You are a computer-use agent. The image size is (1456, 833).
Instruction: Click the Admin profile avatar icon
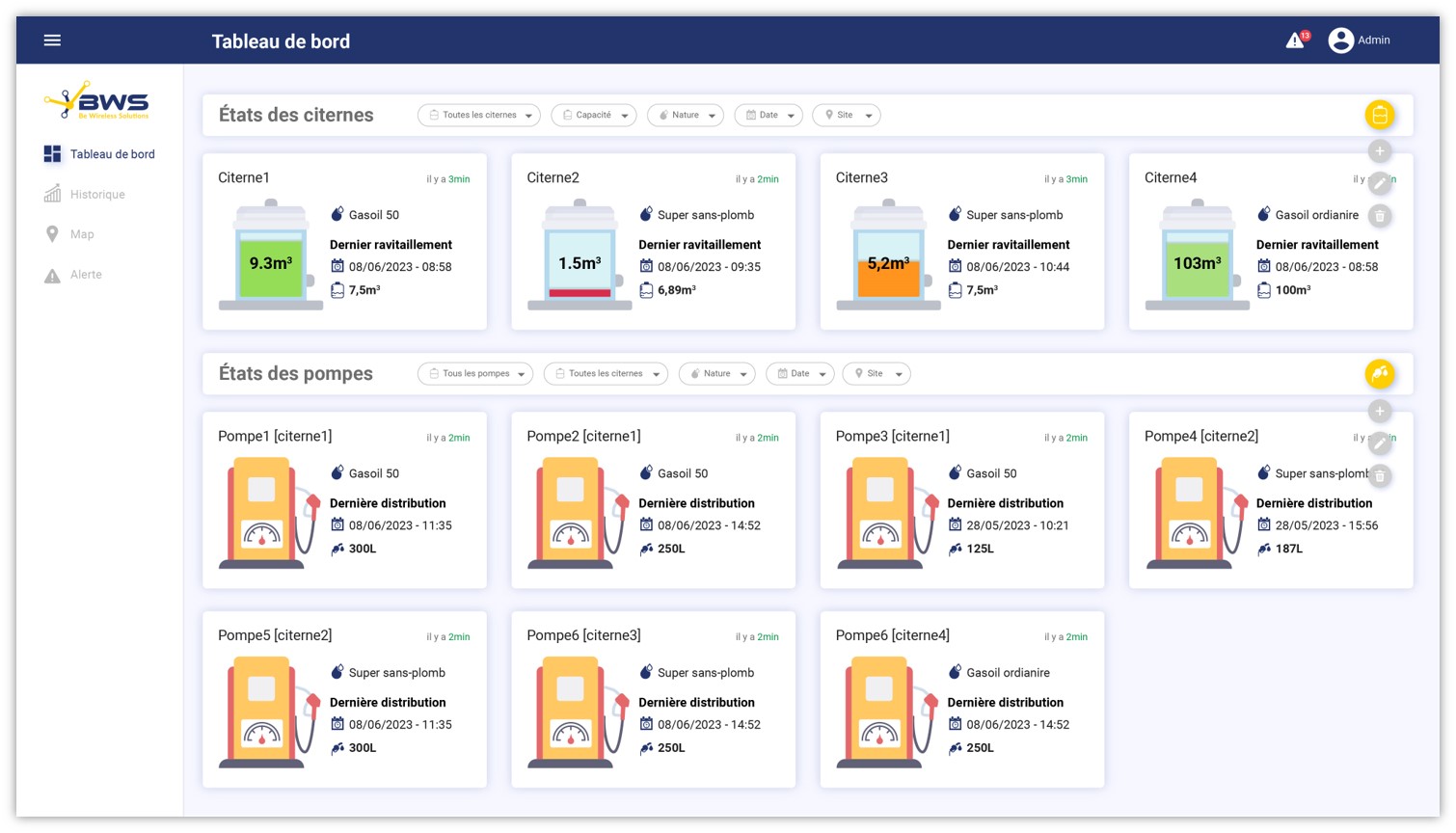(x=1340, y=40)
